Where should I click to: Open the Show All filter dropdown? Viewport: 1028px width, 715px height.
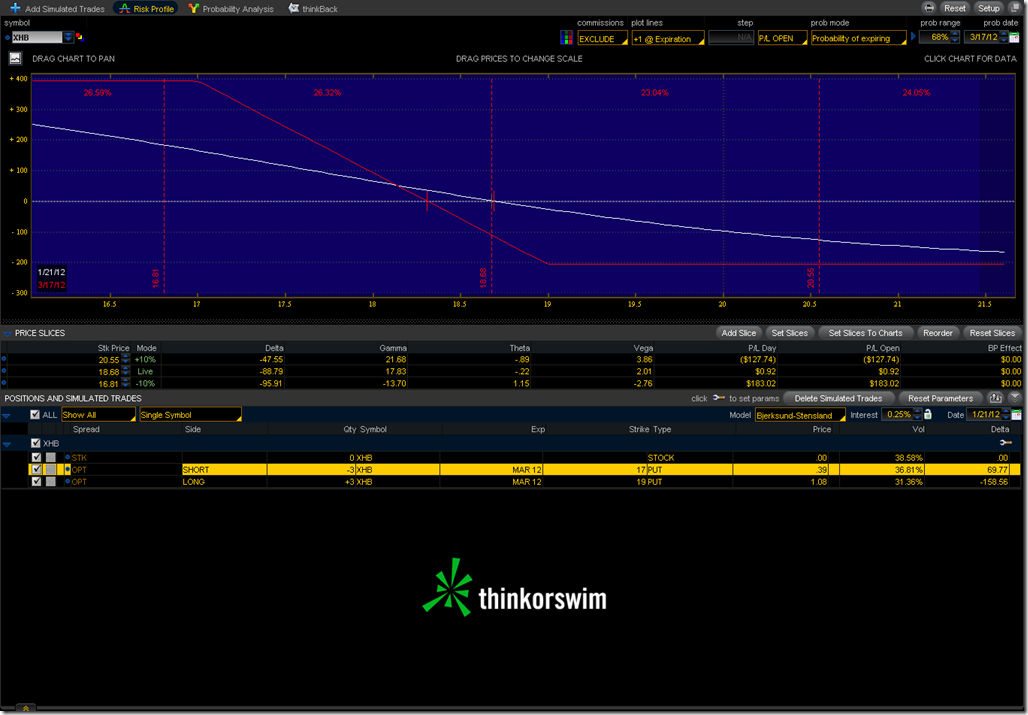coord(98,415)
